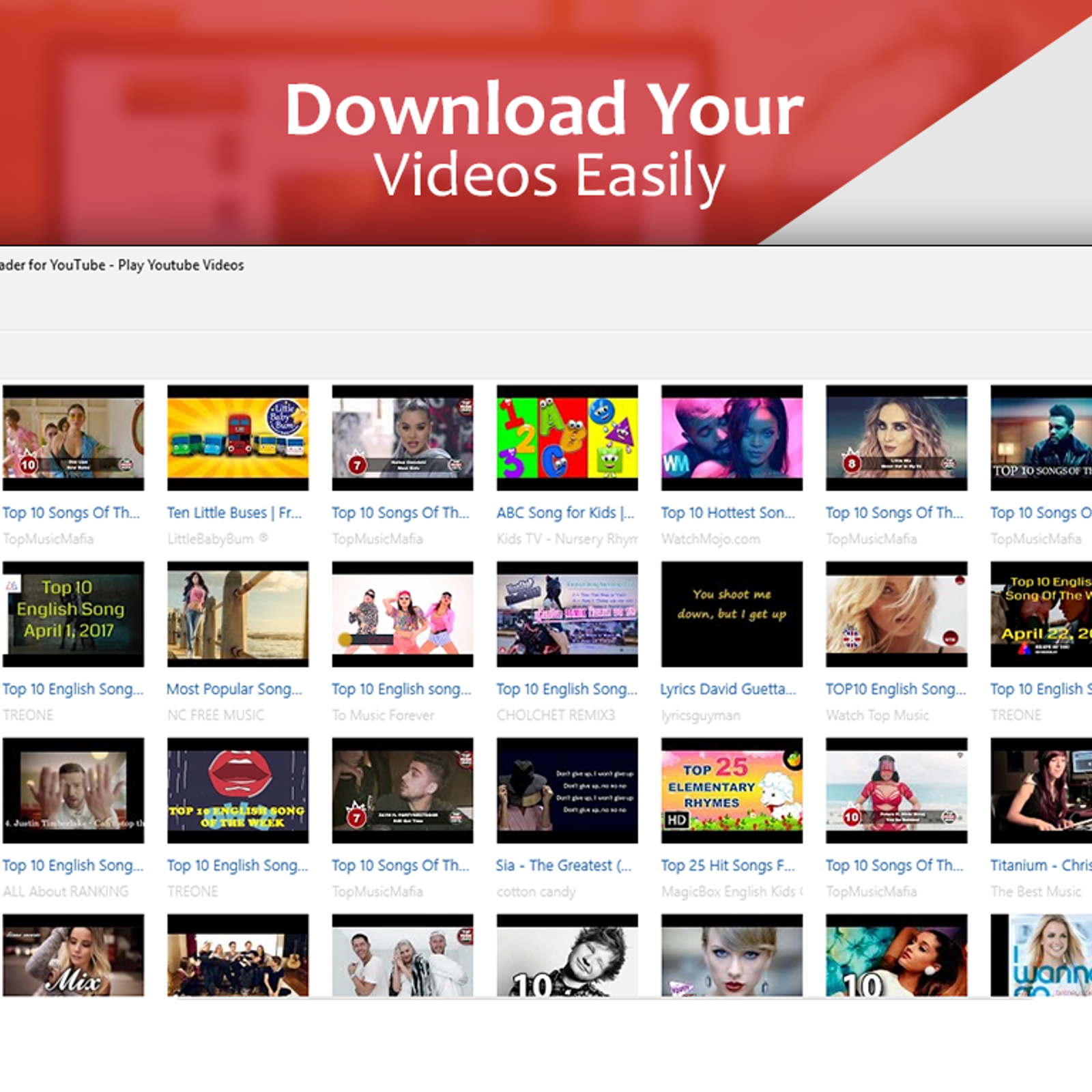Screen dimensions: 1092x1092
Task: Select the 'Kids TV - Nursery Rhym' channel name
Action: pos(567,539)
